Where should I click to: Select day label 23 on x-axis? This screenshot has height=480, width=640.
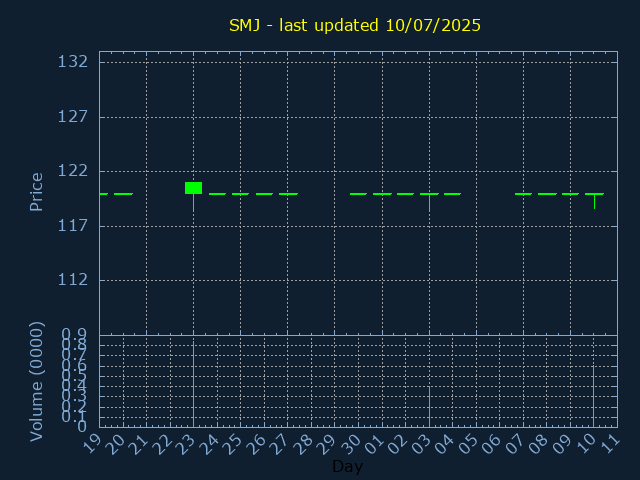[187, 443]
